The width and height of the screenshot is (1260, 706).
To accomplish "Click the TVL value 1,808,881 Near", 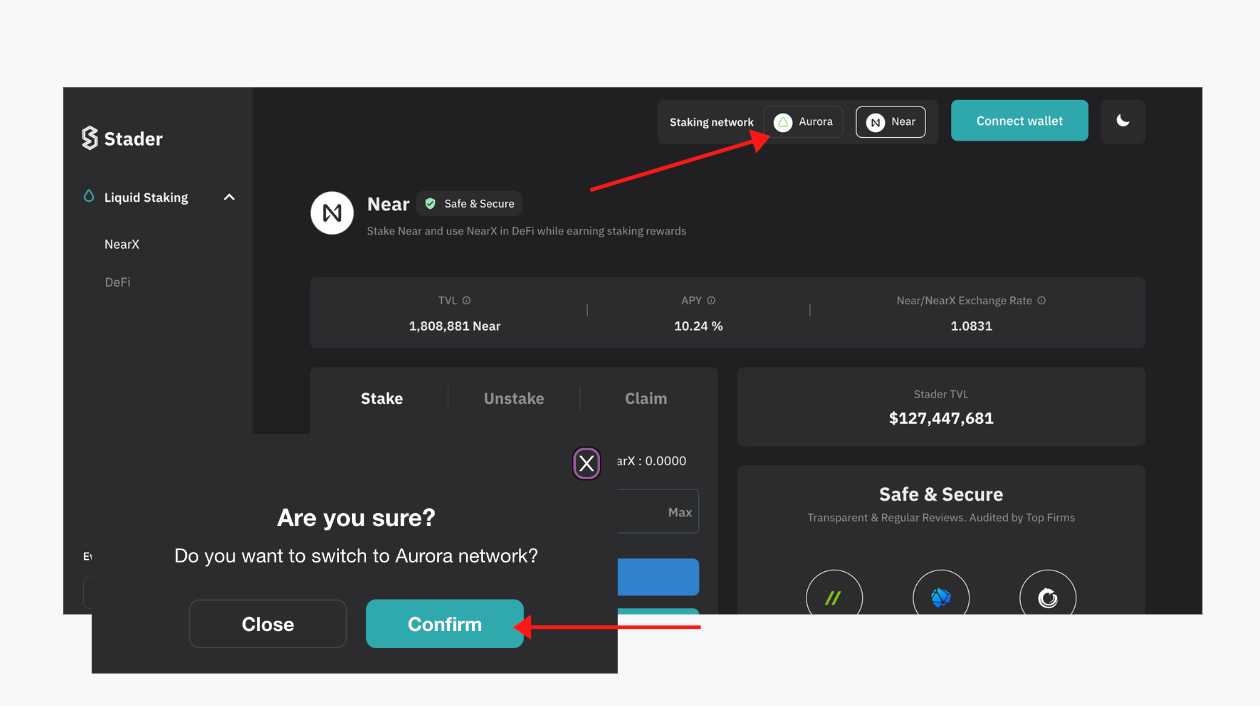I will pyautogui.click(x=455, y=326).
